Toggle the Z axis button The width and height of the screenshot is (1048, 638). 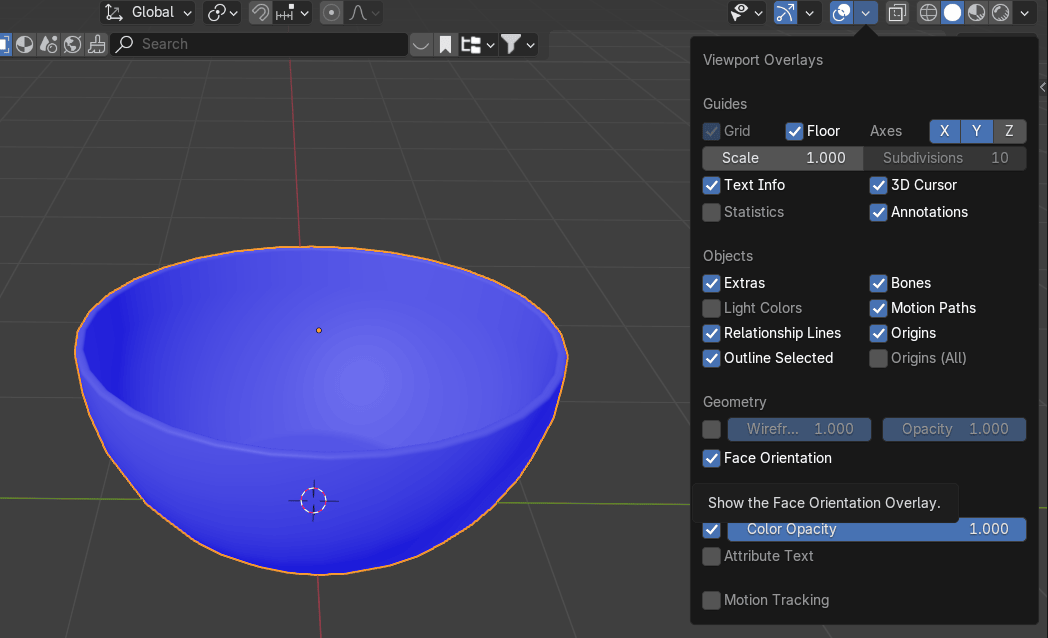click(x=1009, y=131)
